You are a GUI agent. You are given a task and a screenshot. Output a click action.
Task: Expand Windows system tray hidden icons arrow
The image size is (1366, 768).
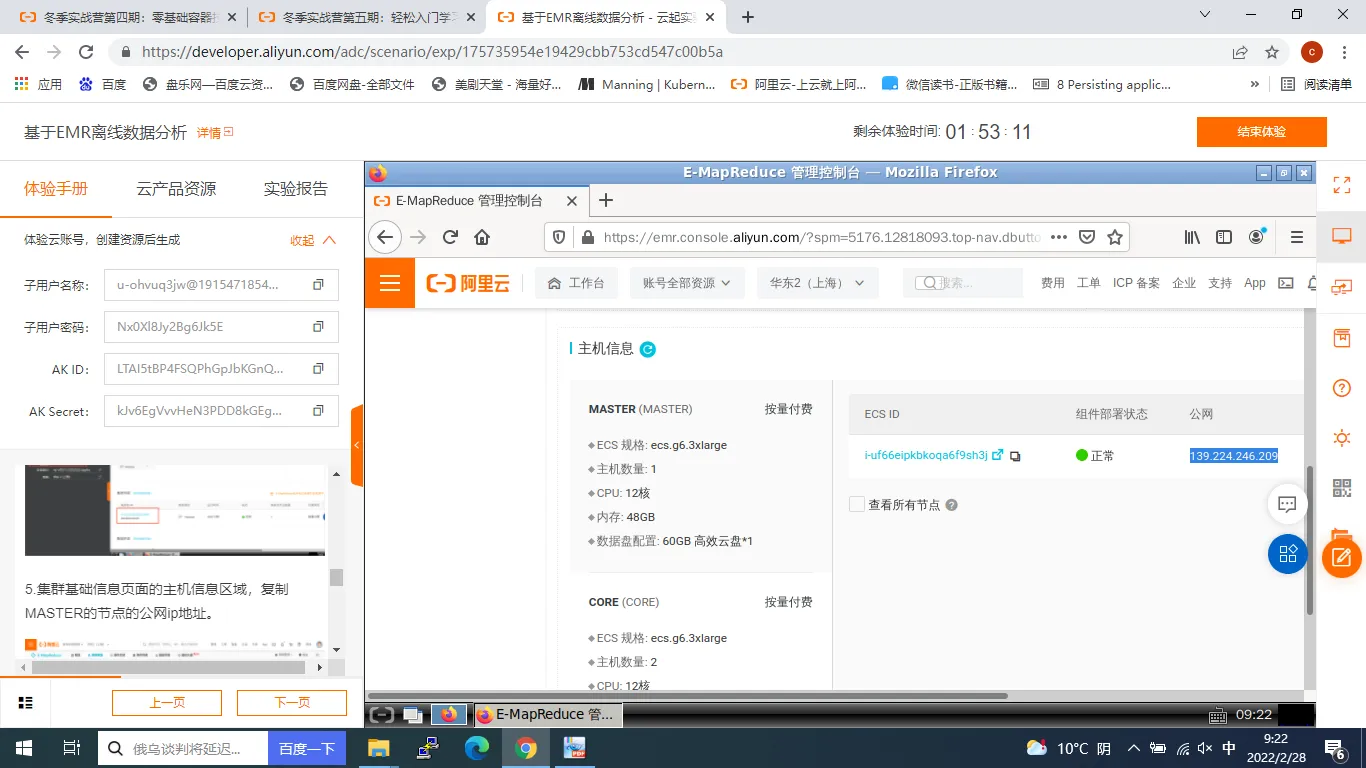[1133, 748]
